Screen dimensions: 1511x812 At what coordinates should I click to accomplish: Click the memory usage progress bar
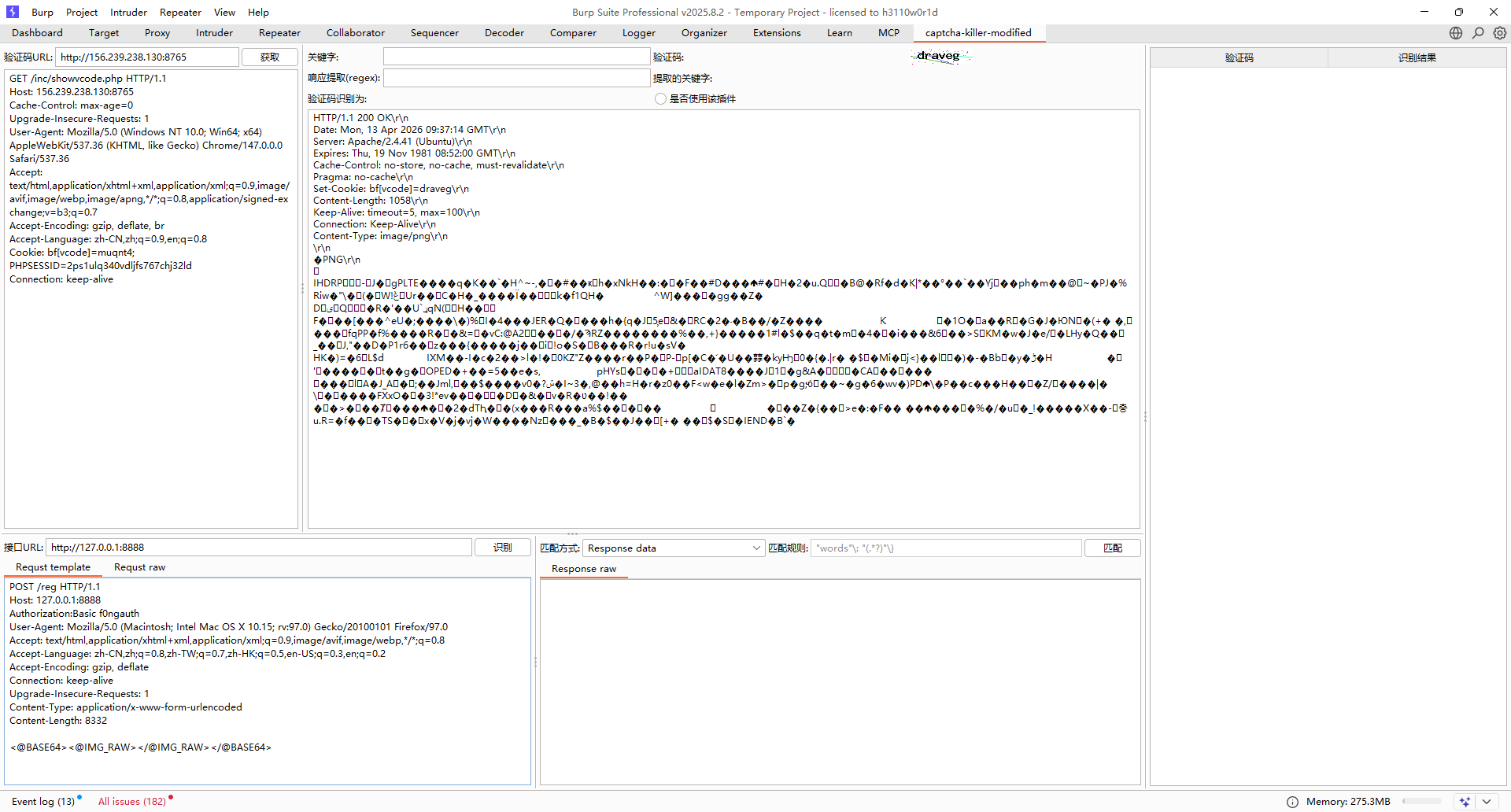coord(1421,802)
